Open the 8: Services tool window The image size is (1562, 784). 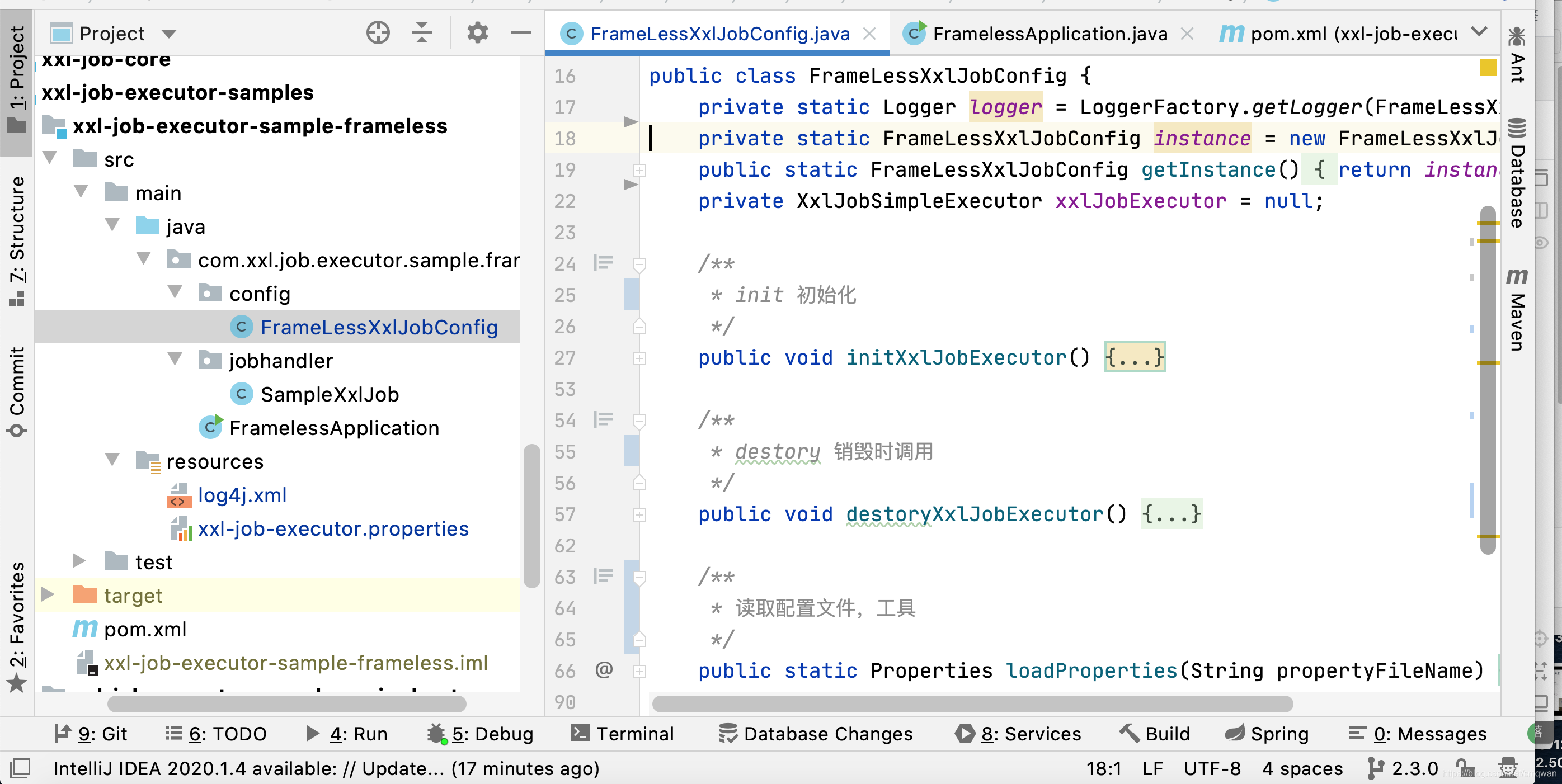1018,734
